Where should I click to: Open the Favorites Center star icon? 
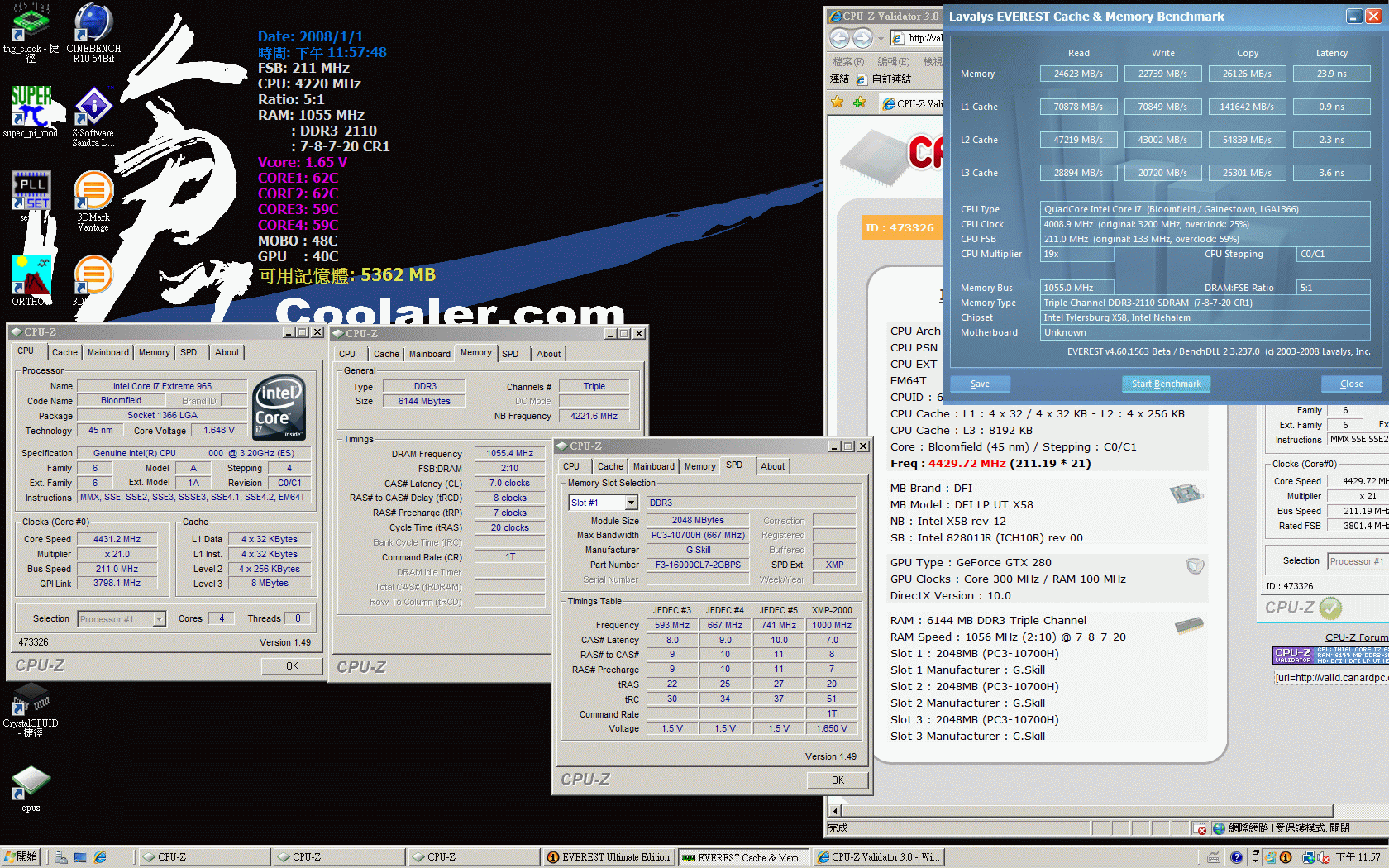838,102
